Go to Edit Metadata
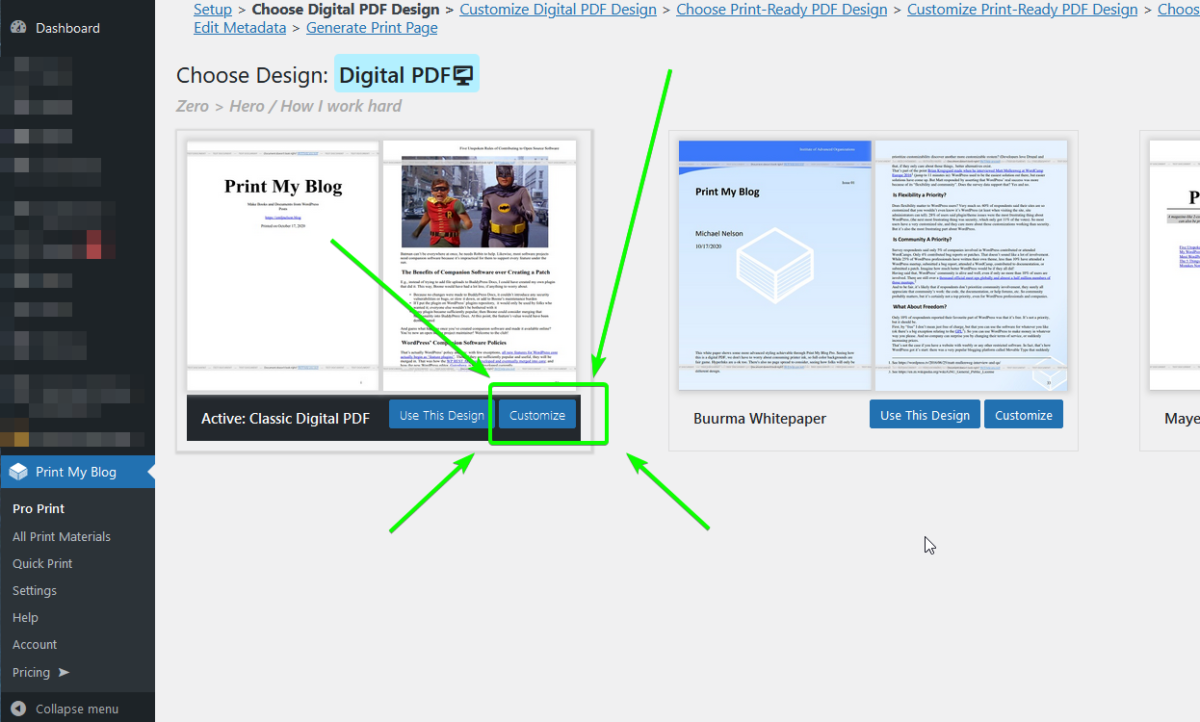Screen dimensions: 1200x722 (x=239, y=27)
